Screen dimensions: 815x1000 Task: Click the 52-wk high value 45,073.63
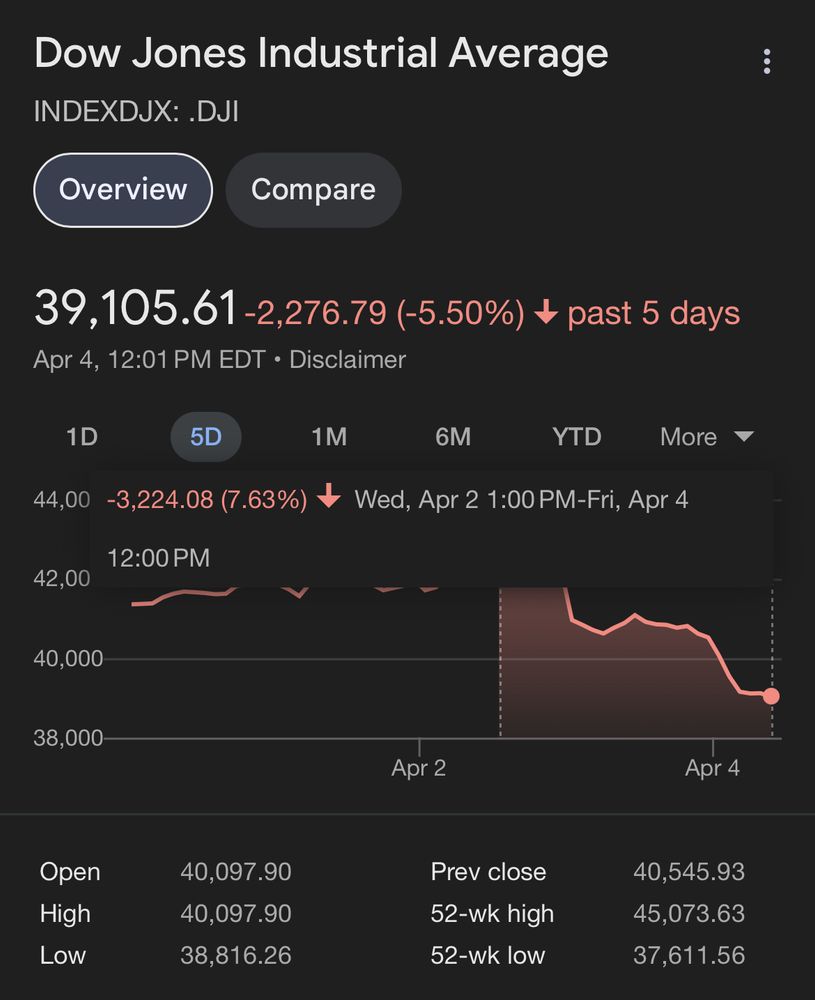[x=688, y=914]
